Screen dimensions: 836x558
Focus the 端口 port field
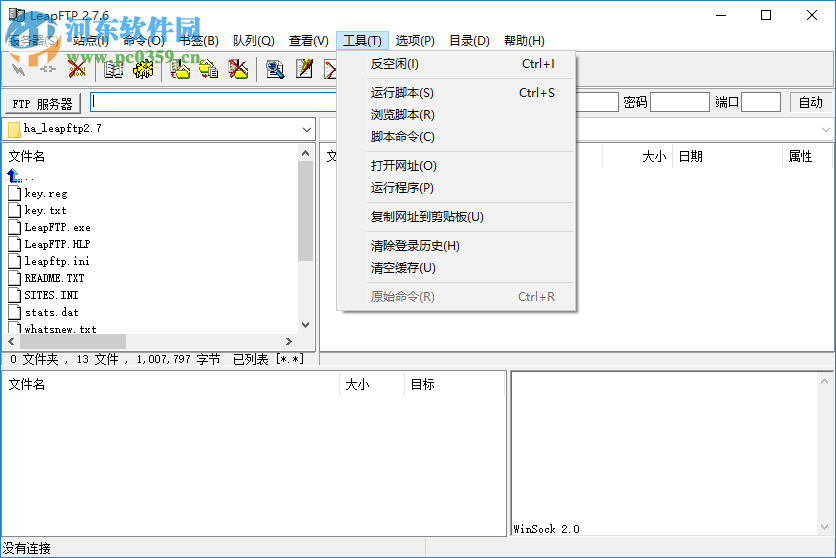[x=761, y=102]
